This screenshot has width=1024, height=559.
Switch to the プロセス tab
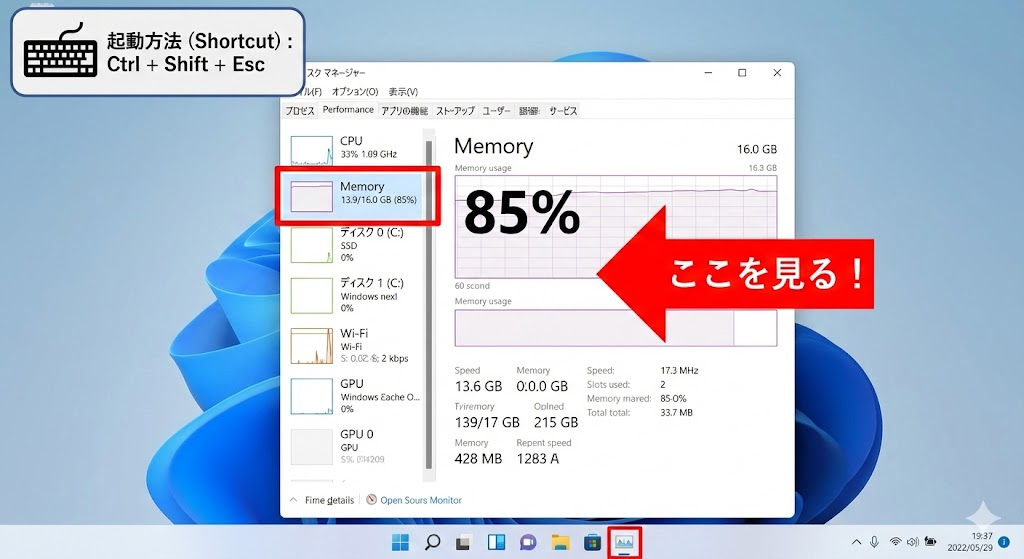pos(300,111)
